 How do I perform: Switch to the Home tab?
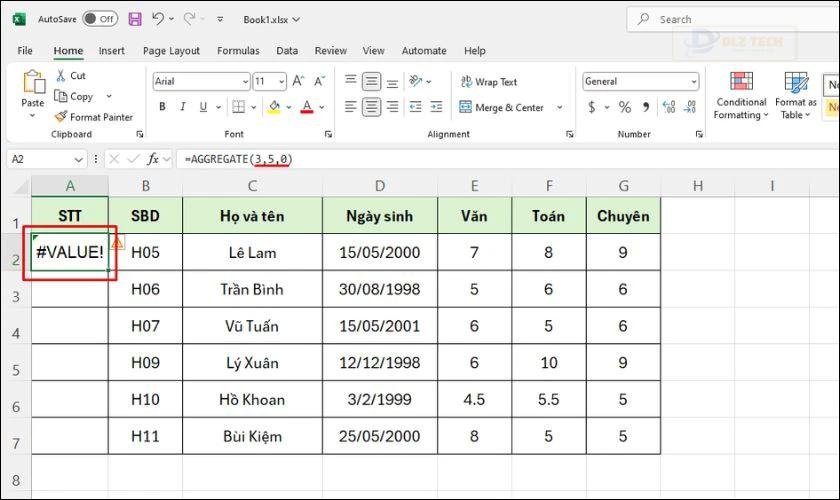pyautogui.click(x=68, y=50)
